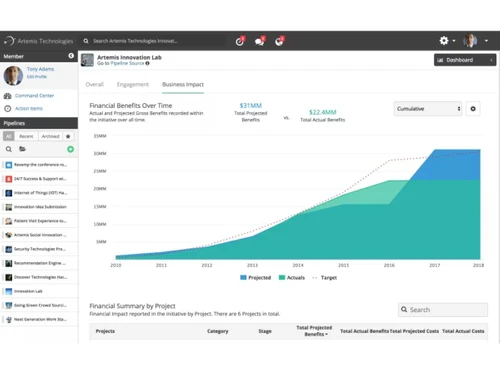The image size is (500, 375).
Task: Select the Recent pipelines filter tab
Action: 26,136
